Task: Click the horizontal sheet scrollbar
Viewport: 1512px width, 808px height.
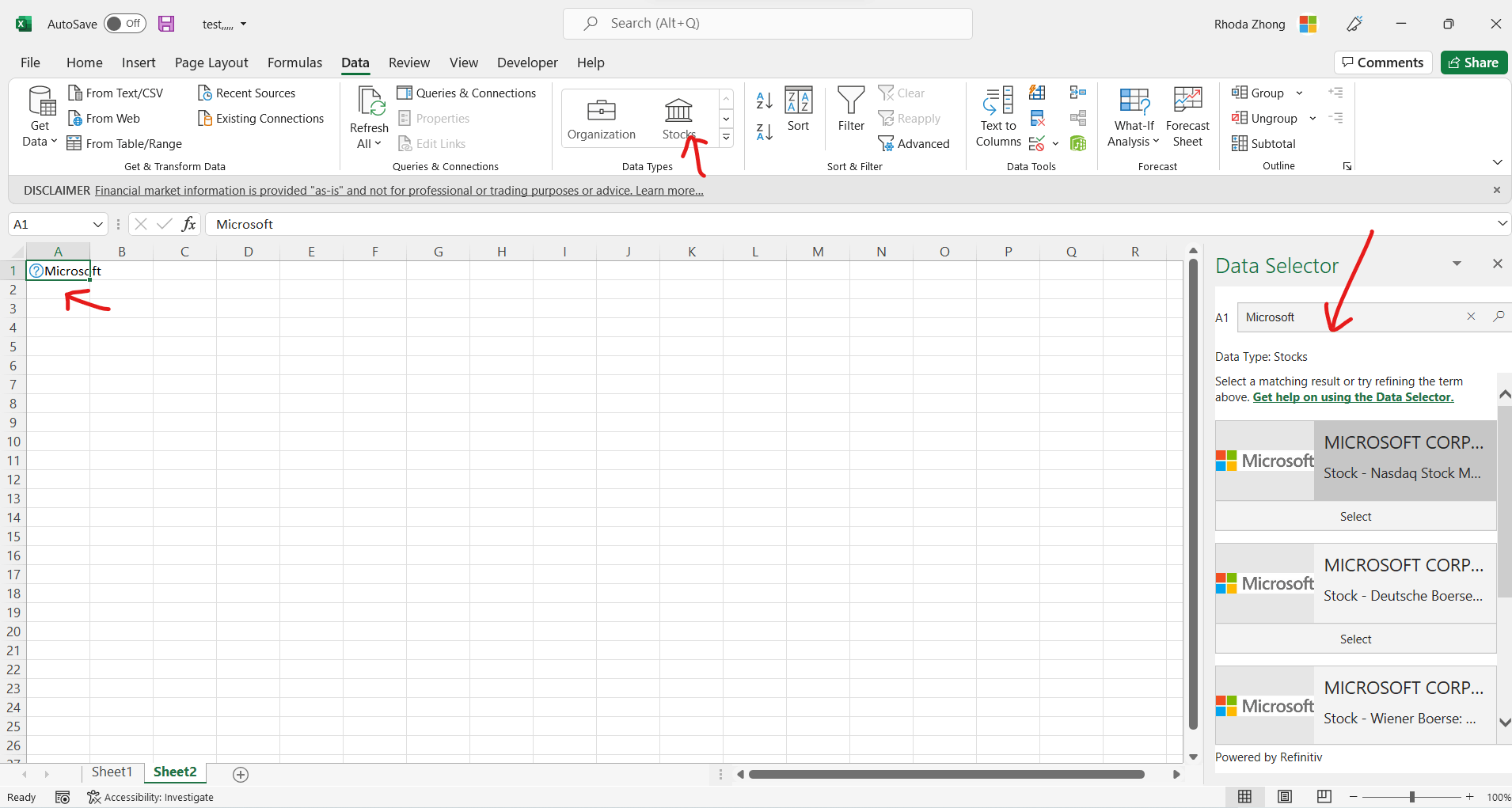Action: tap(946, 774)
